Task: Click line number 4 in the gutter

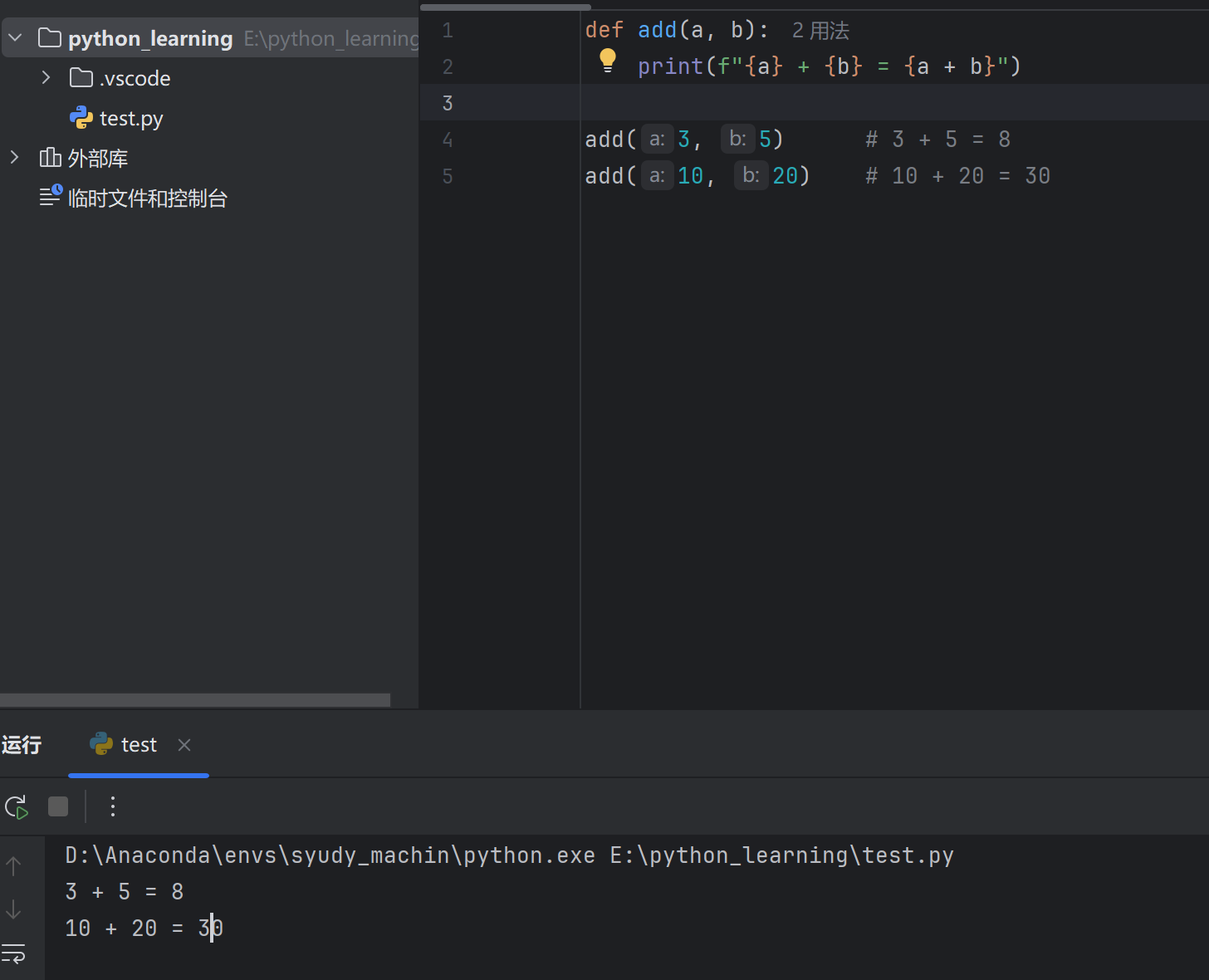Action: [x=448, y=140]
